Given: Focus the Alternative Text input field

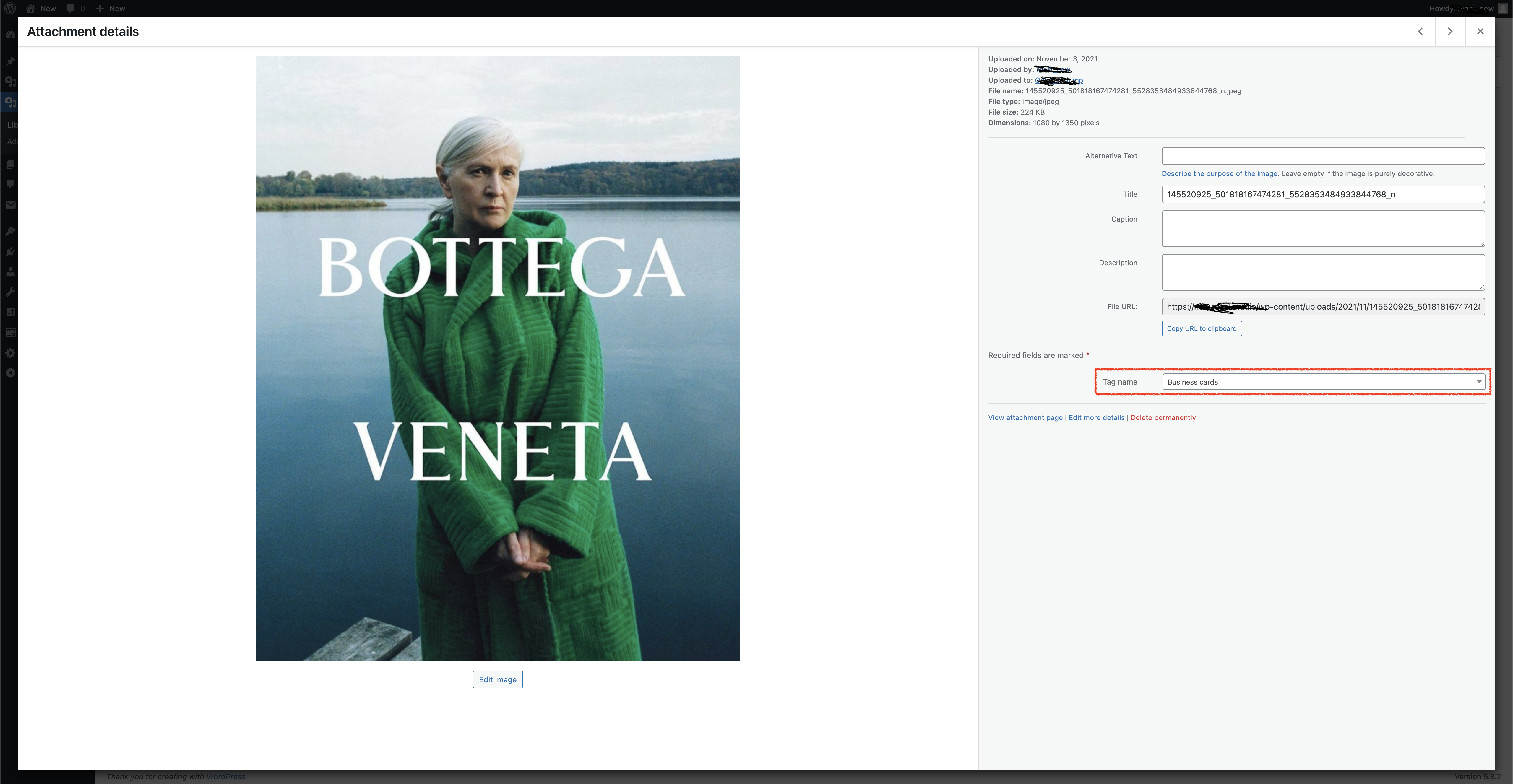Looking at the screenshot, I should click(1323, 156).
